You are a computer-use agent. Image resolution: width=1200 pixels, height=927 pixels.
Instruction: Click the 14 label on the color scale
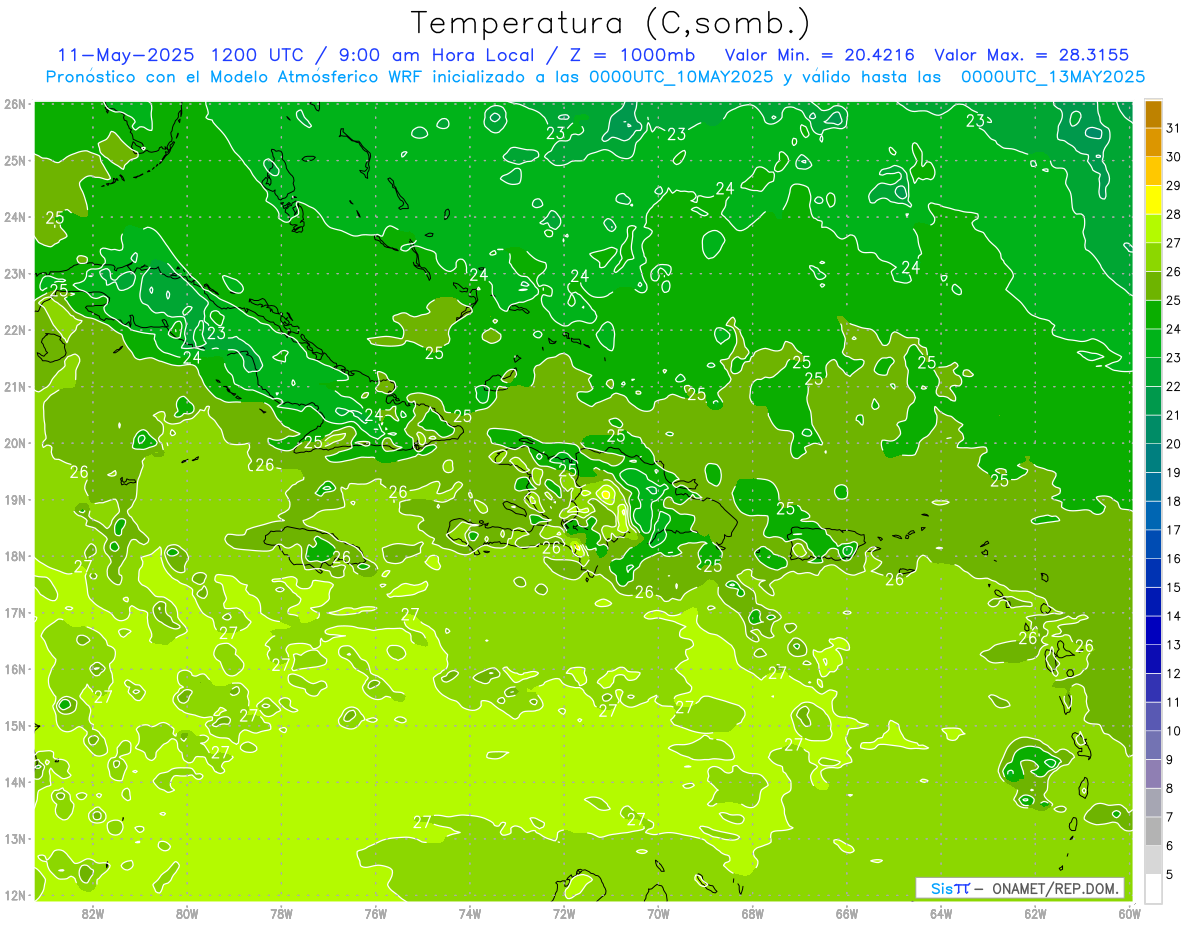pyautogui.click(x=1174, y=616)
